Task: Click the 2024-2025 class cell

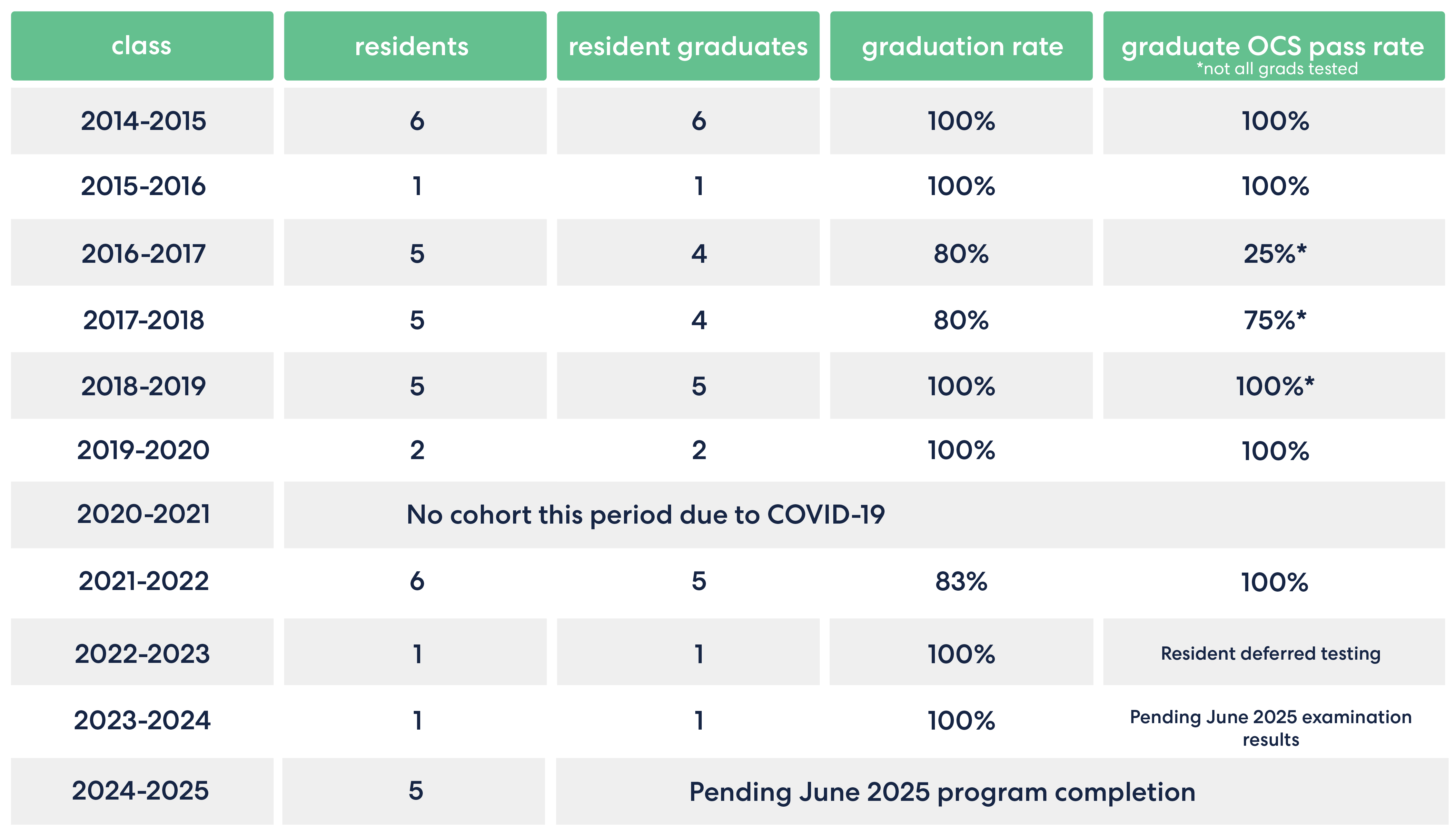Action: click(141, 791)
